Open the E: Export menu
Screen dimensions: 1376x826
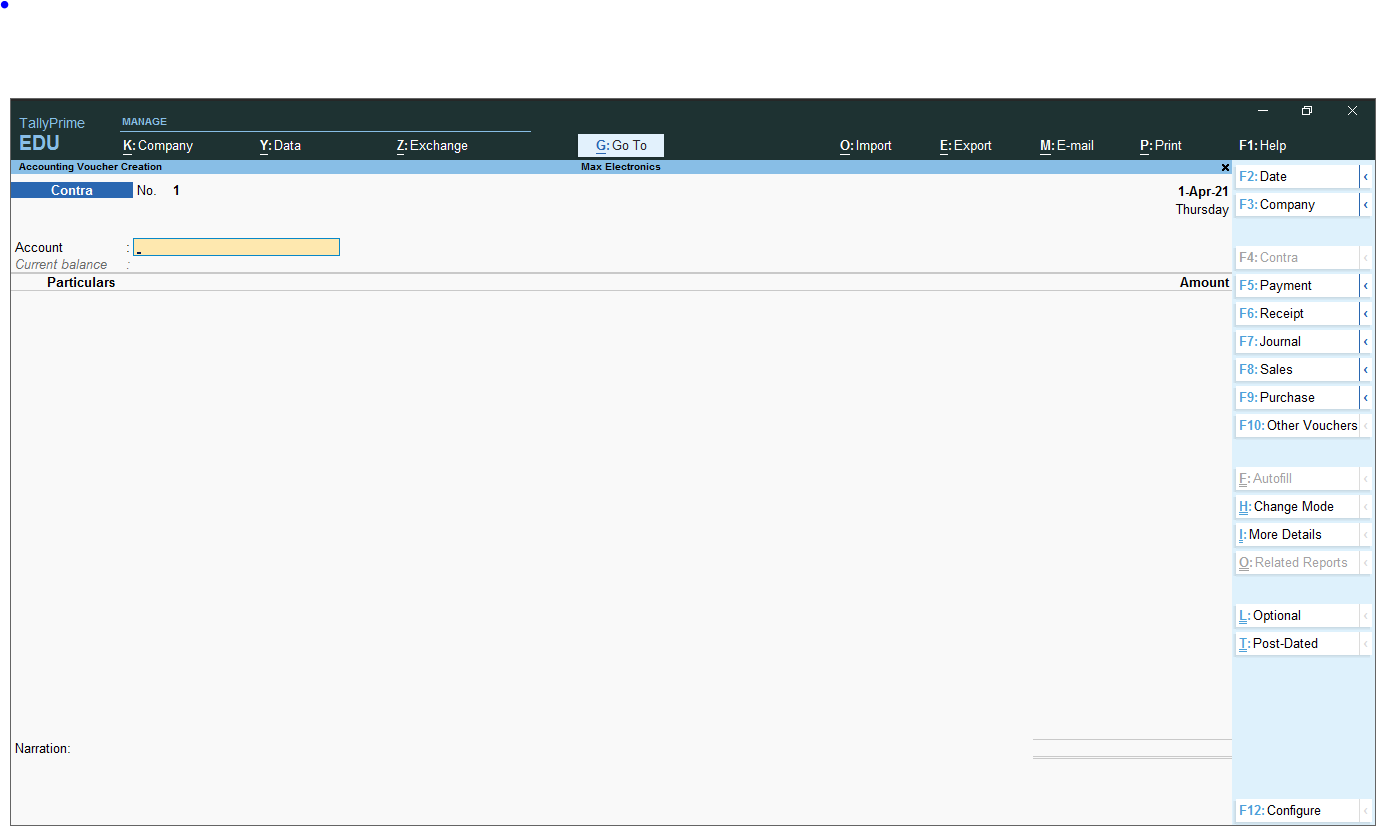[x=966, y=145]
